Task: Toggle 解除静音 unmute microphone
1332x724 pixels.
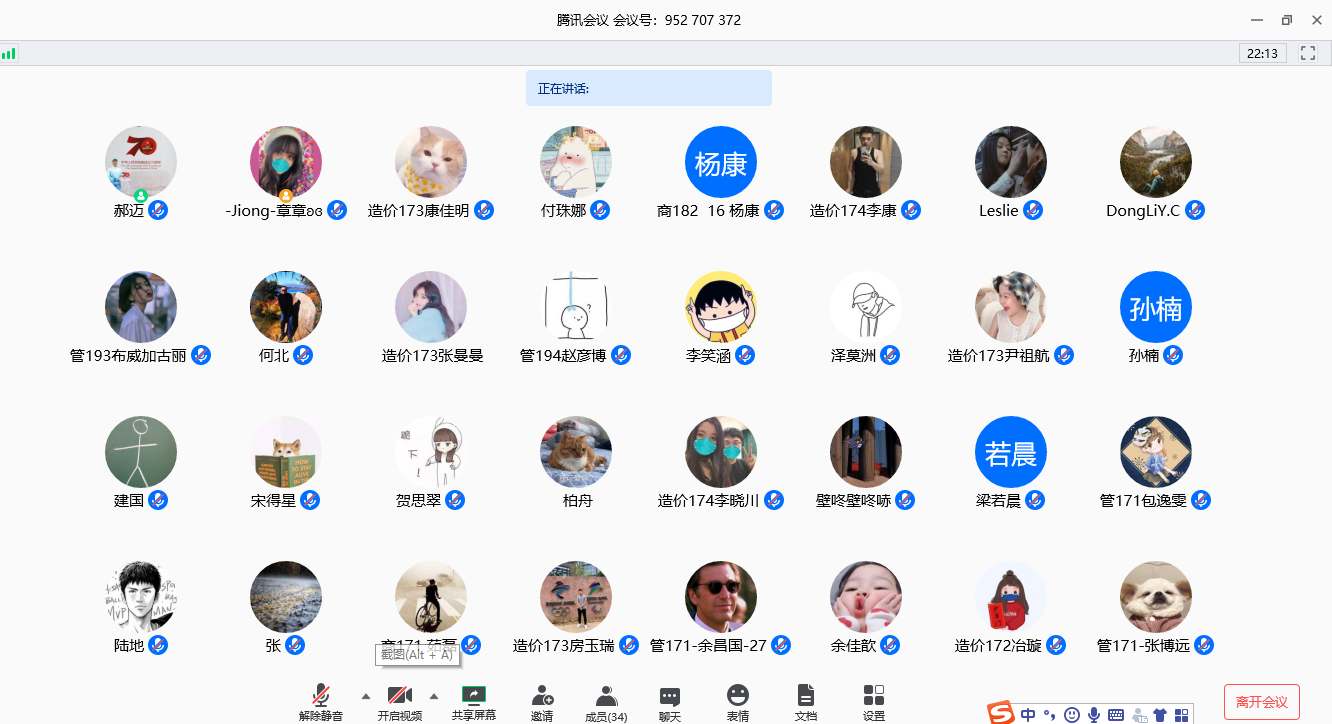Action: point(321,696)
